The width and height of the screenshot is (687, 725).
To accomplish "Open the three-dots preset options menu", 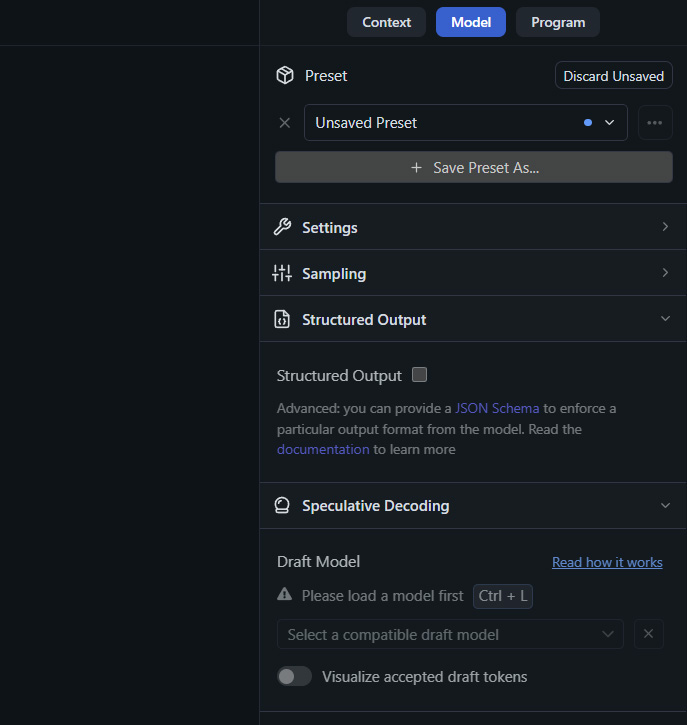I will (655, 123).
